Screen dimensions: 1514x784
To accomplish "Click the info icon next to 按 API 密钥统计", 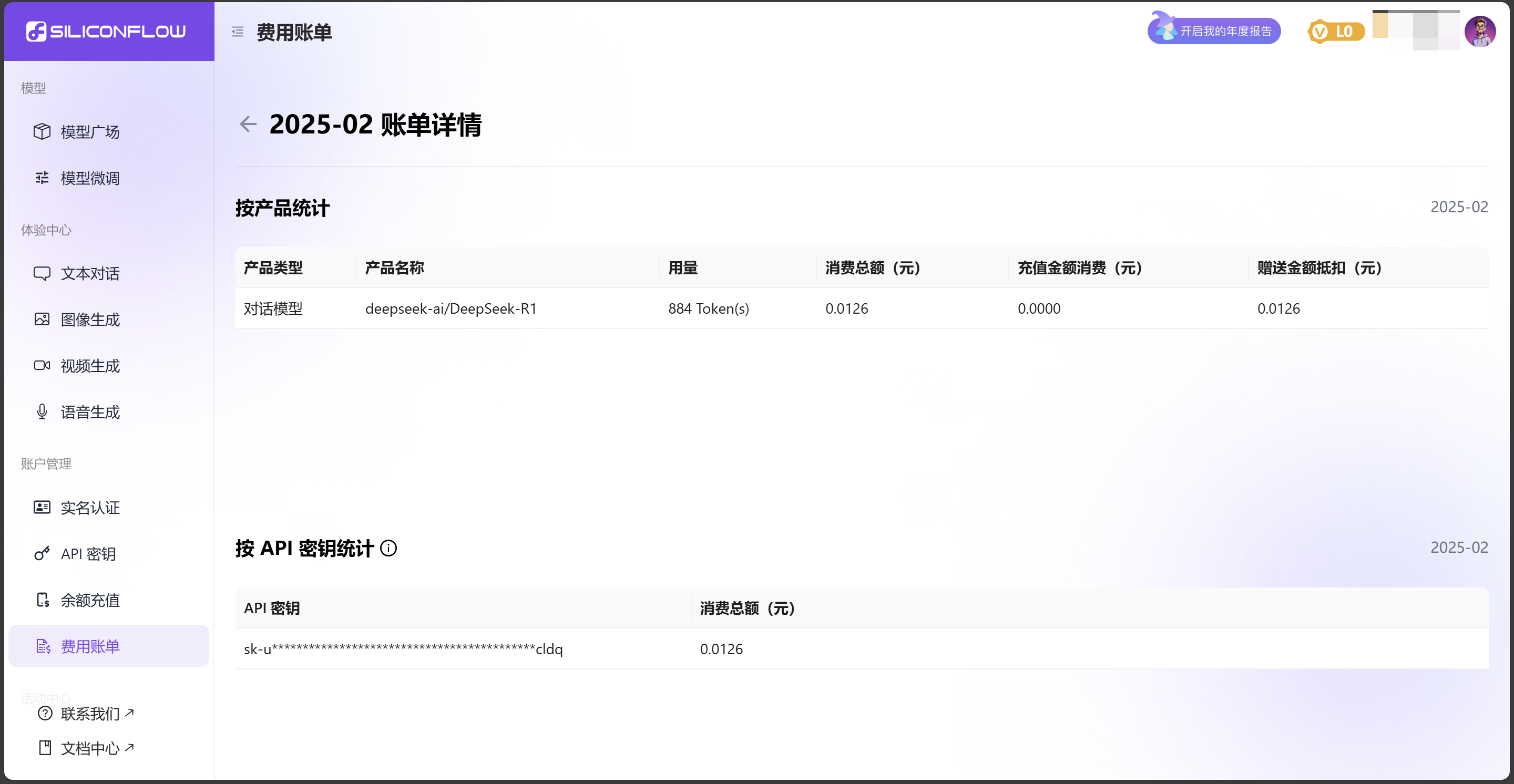I will click(x=388, y=548).
